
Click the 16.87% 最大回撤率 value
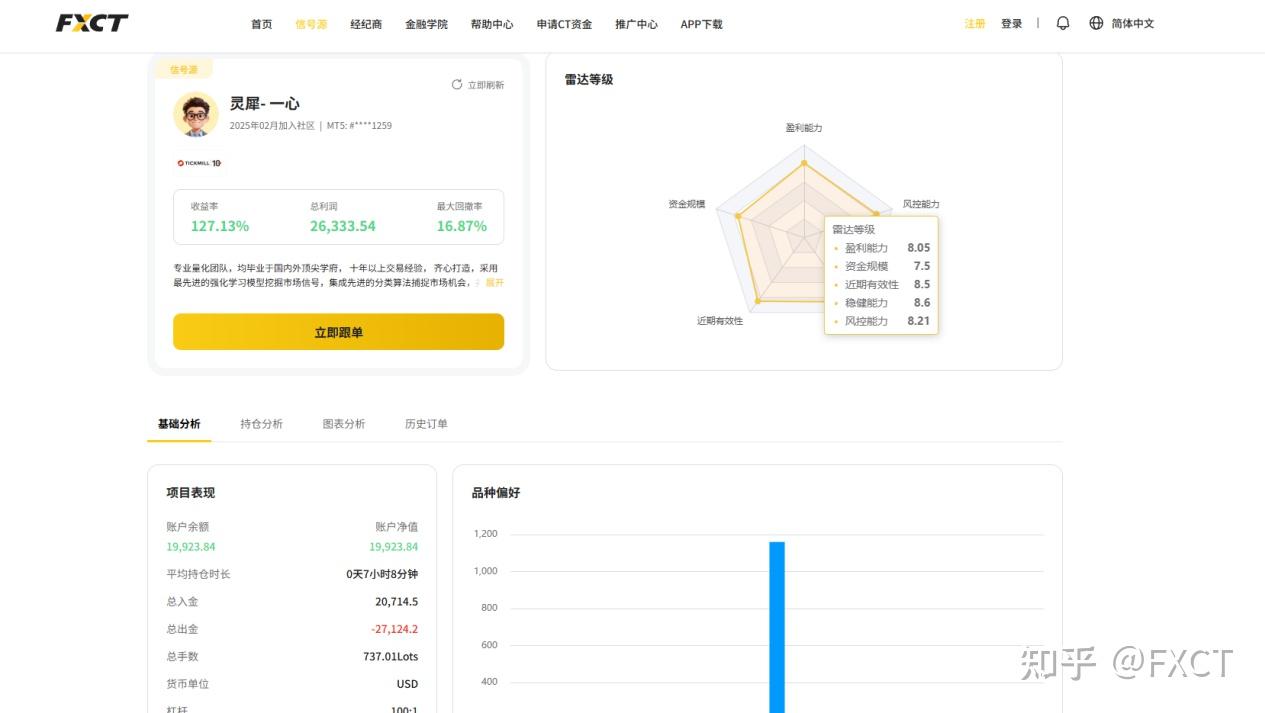tap(461, 226)
